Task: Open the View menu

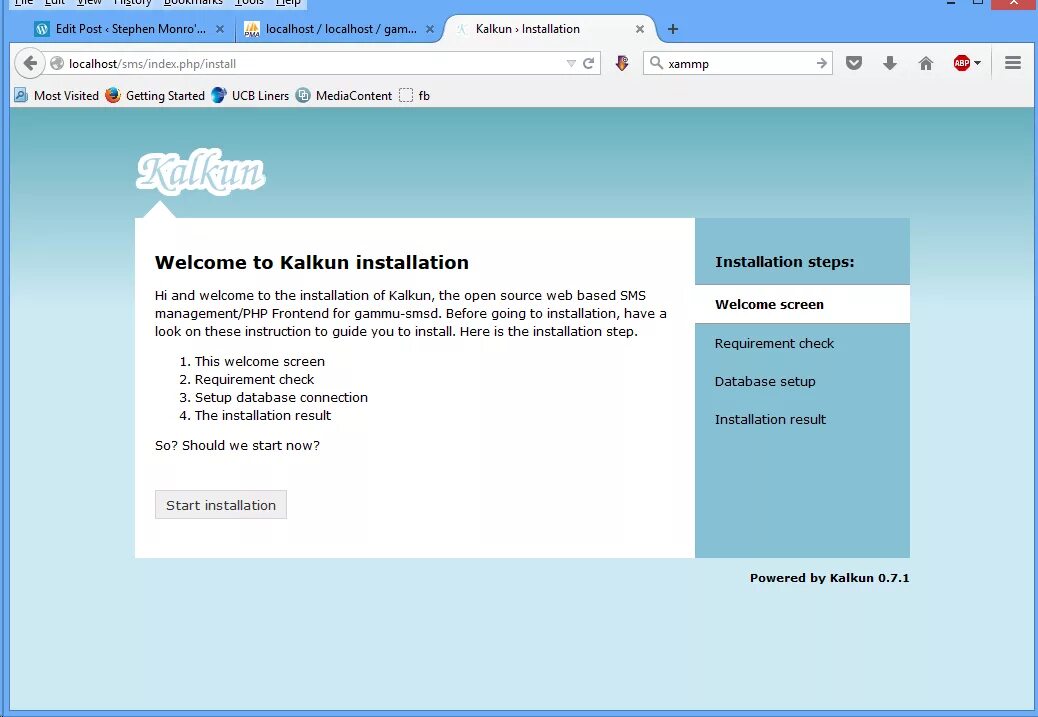Action: [89, 3]
